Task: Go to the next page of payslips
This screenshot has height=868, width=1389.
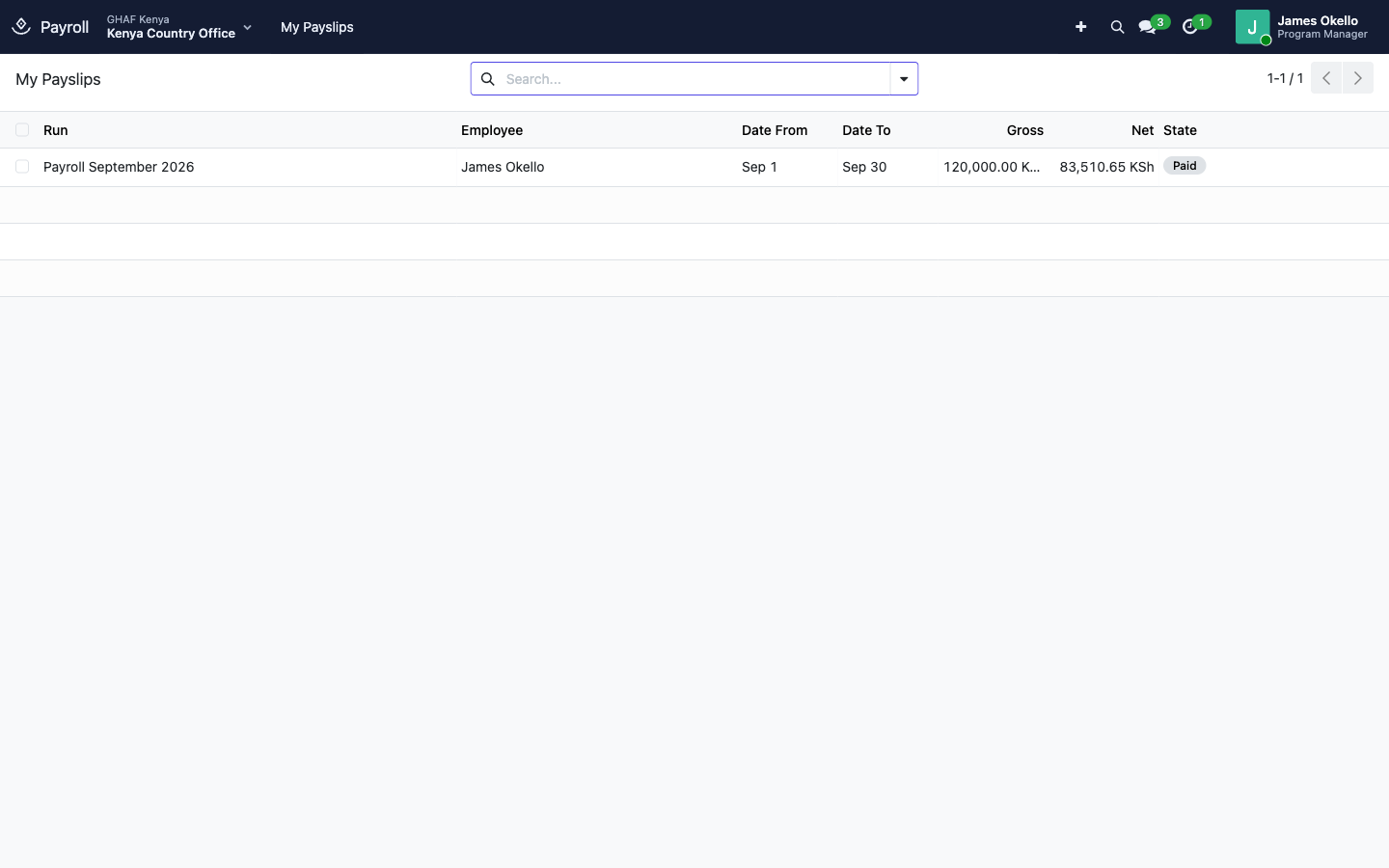Action: coord(1358,78)
